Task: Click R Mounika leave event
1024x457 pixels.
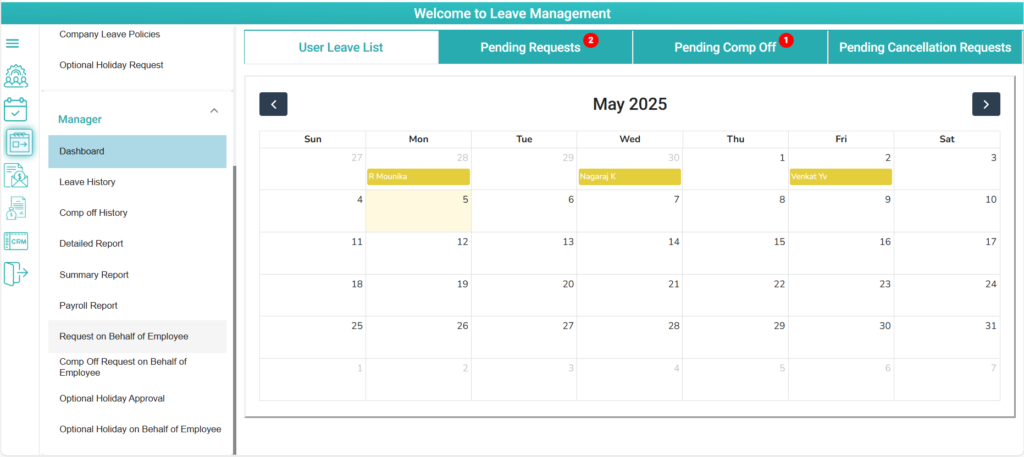Action: tap(419, 177)
